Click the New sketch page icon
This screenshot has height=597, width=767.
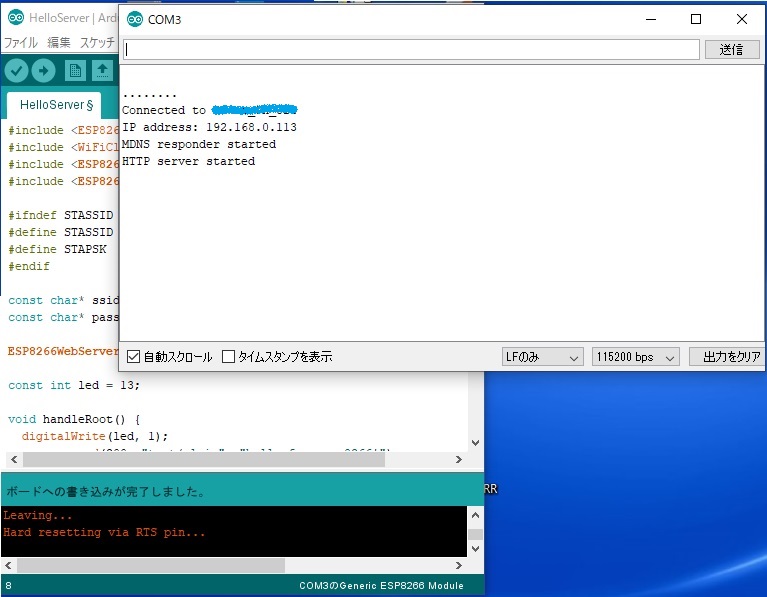tap(75, 71)
